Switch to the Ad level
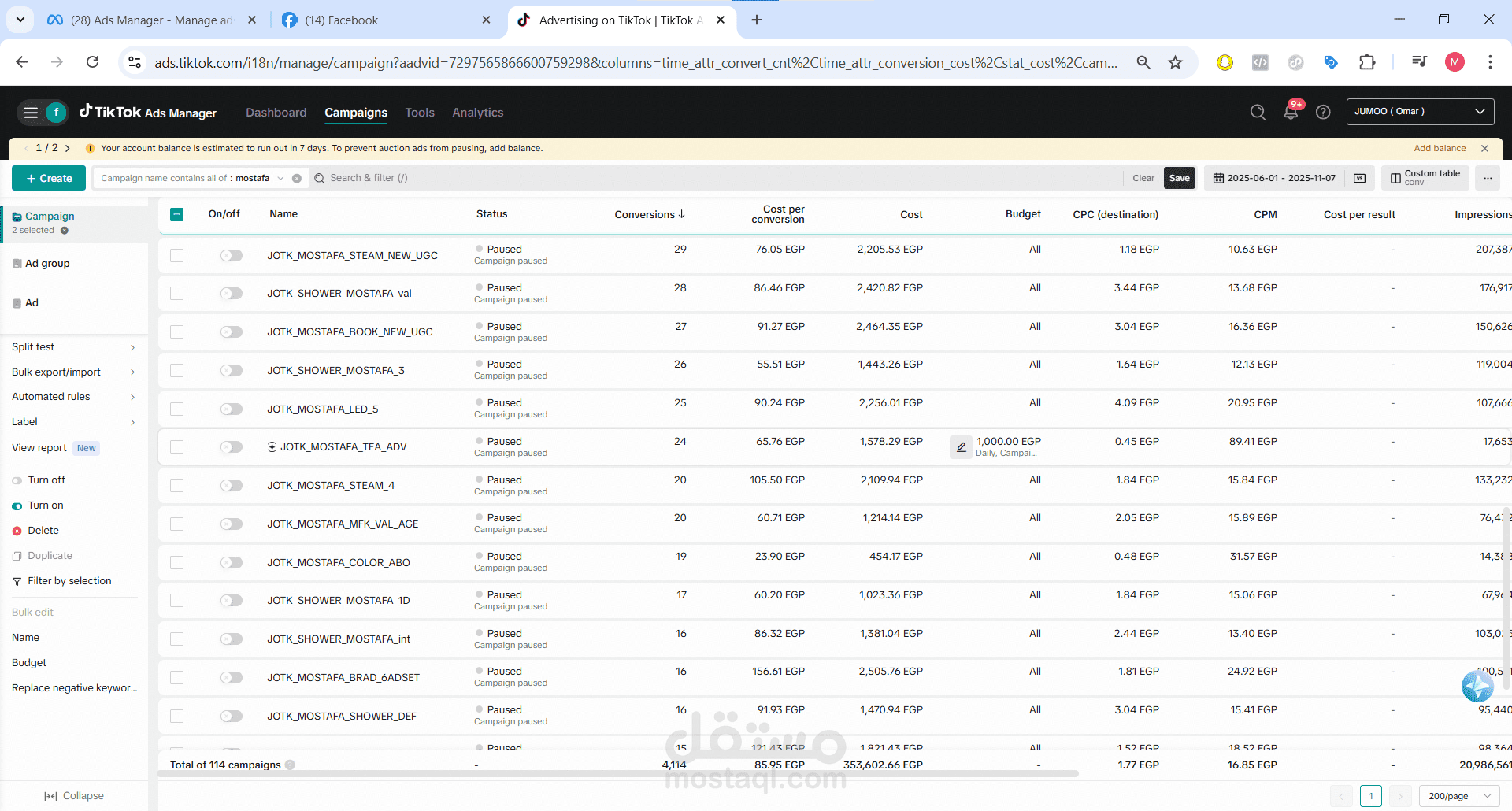Image resolution: width=1512 pixels, height=811 pixels. point(31,303)
